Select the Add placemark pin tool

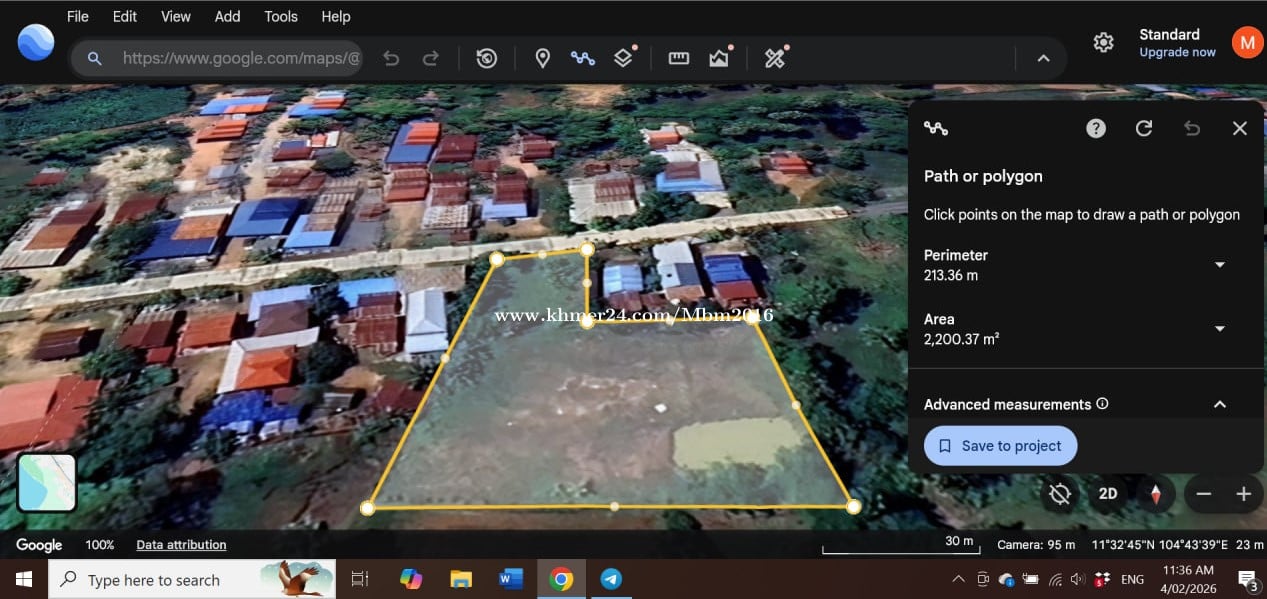pyautogui.click(x=542, y=58)
